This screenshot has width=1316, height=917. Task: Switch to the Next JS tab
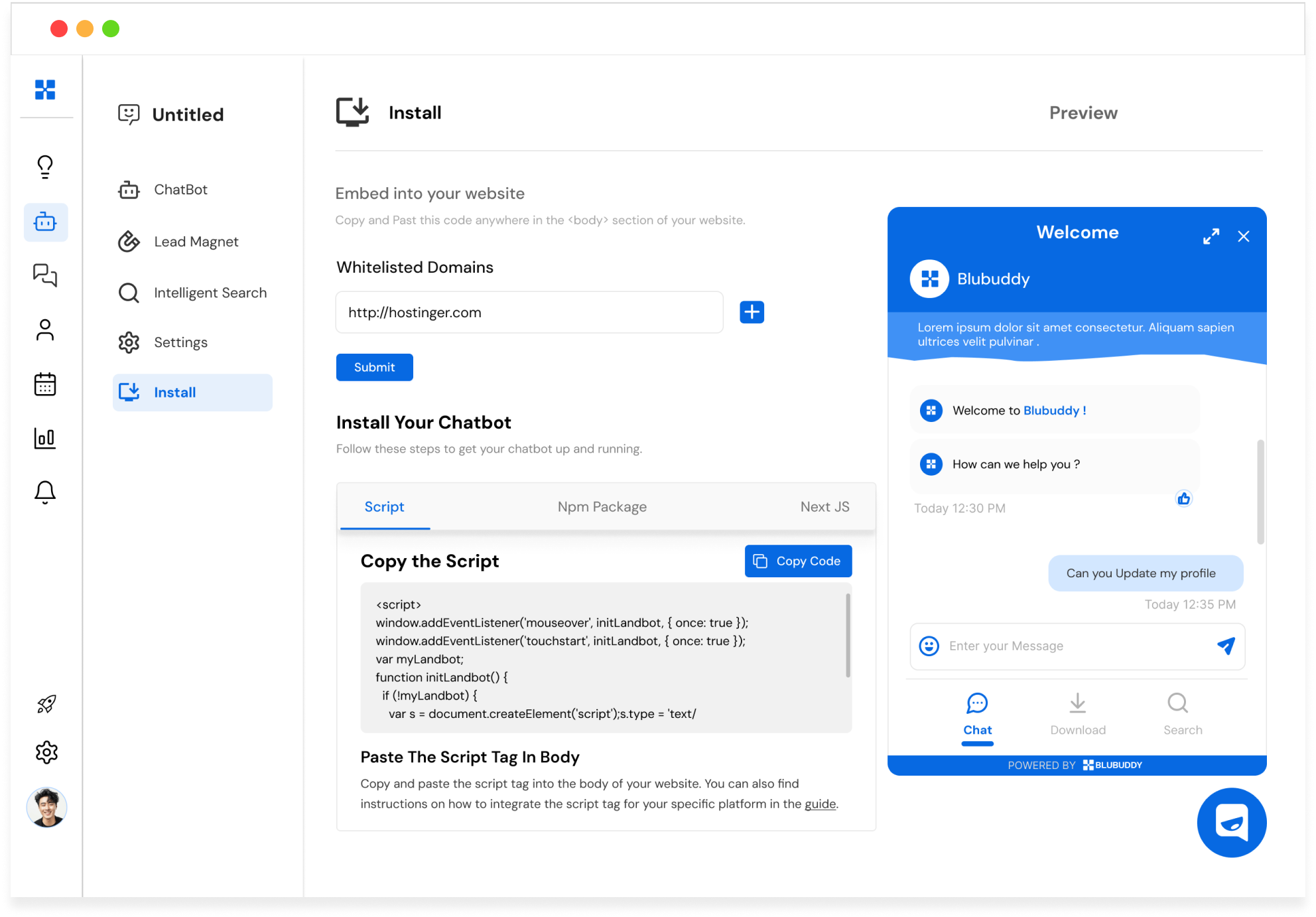tap(824, 506)
